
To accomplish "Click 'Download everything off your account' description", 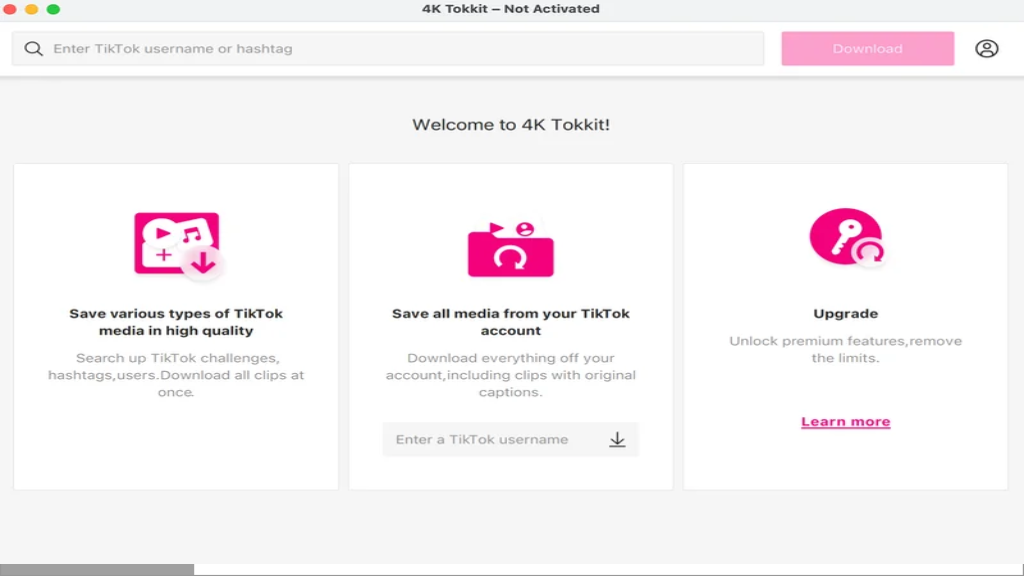I will tap(511, 375).
